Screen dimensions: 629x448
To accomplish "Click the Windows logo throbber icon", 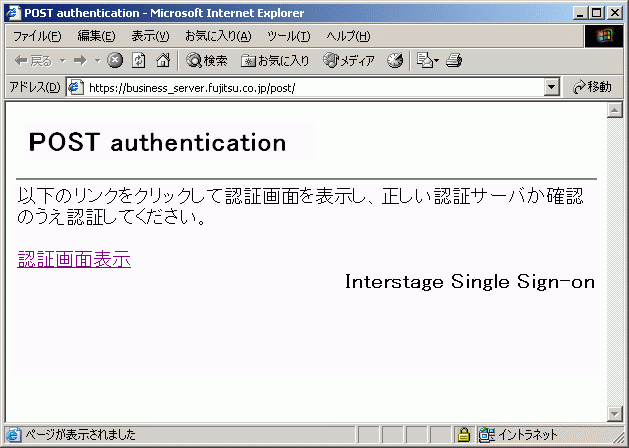I will 604,36.
